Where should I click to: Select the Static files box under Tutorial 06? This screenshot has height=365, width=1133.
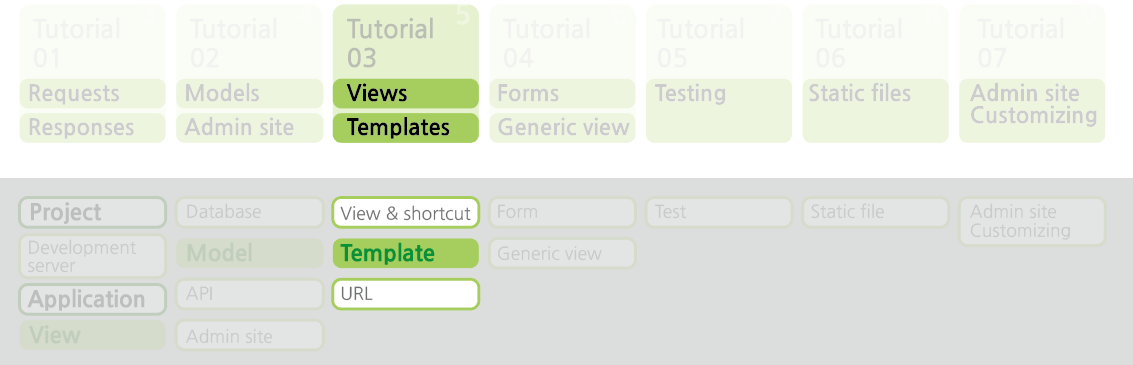click(x=875, y=111)
